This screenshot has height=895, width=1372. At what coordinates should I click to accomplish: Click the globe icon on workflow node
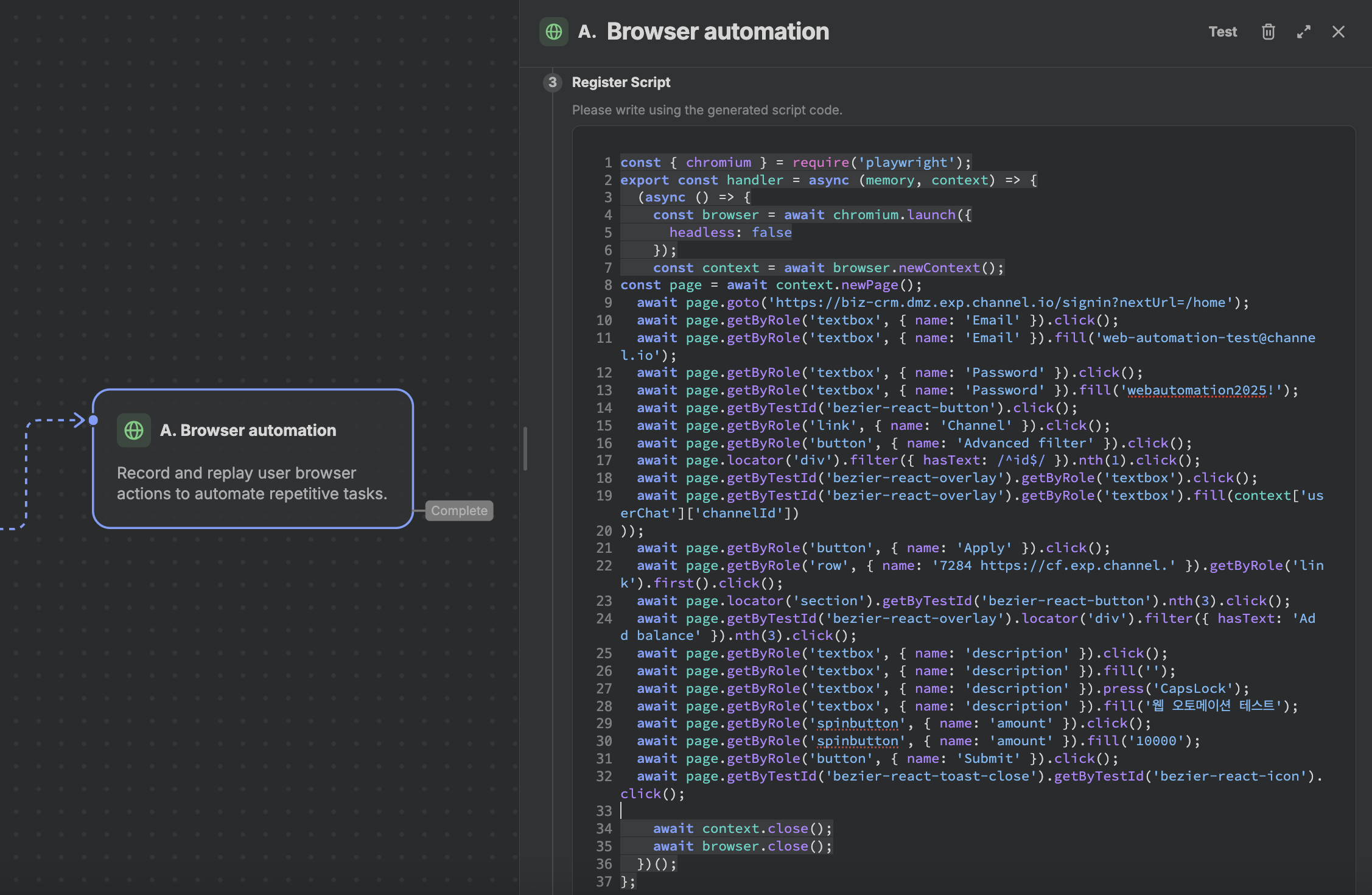tap(134, 430)
